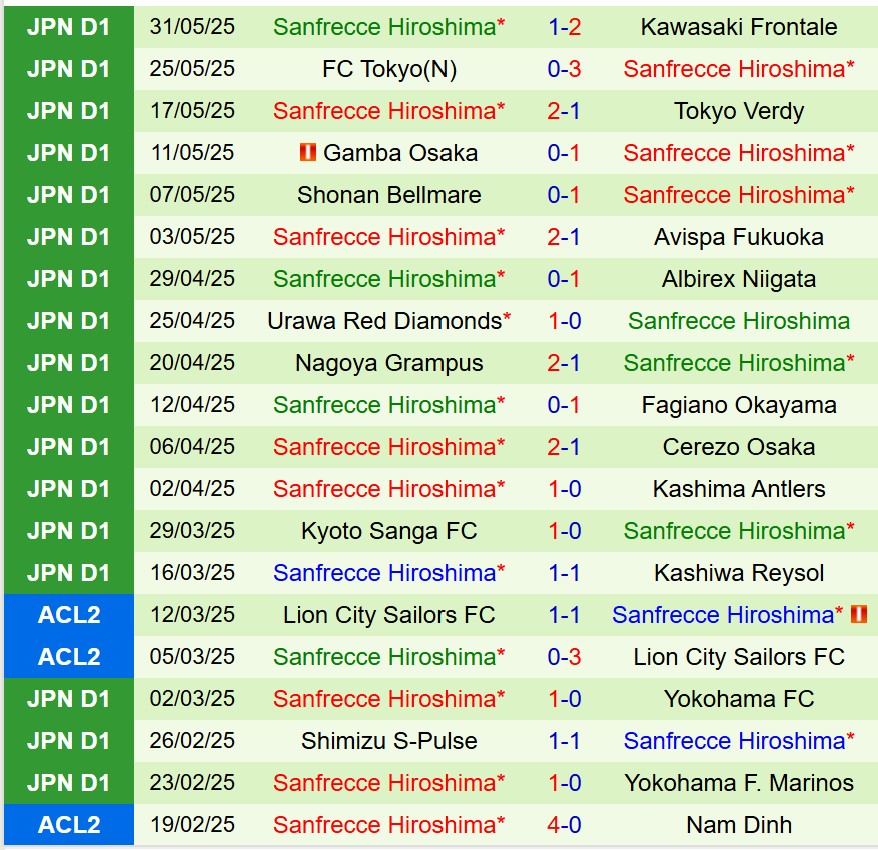Image resolution: width=878 pixels, height=850 pixels.
Task: Select the Shonan Bellmare team name
Action: coord(389,195)
